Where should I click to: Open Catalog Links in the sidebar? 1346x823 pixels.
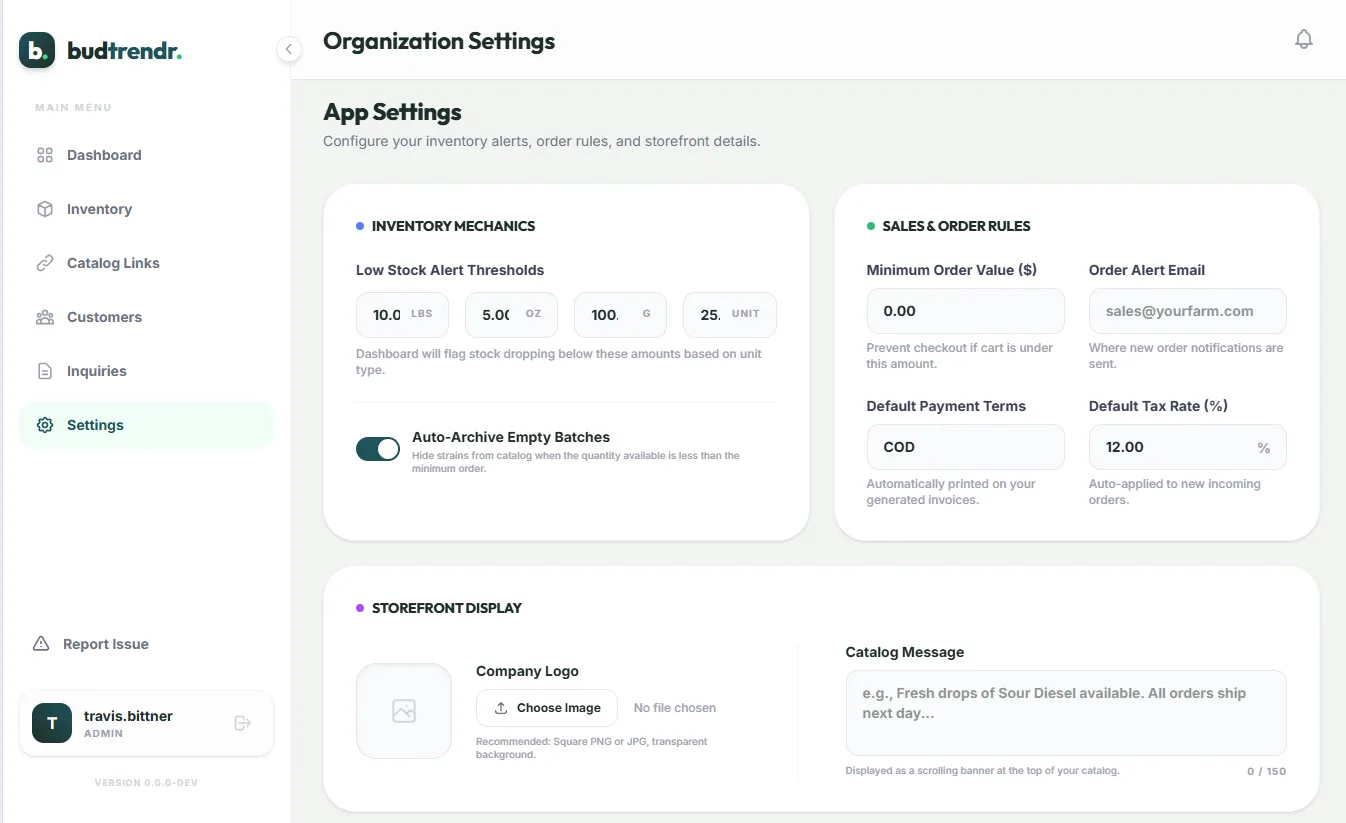pyautogui.click(x=146, y=263)
